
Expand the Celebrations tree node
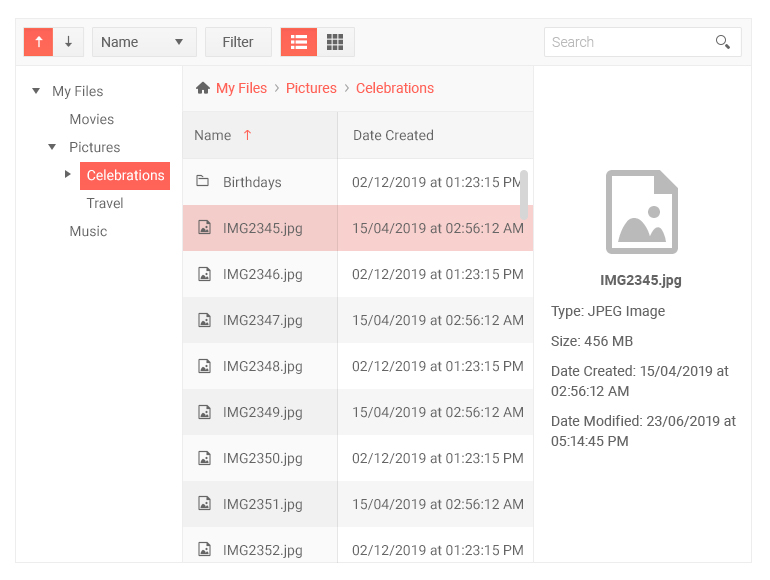pos(68,174)
